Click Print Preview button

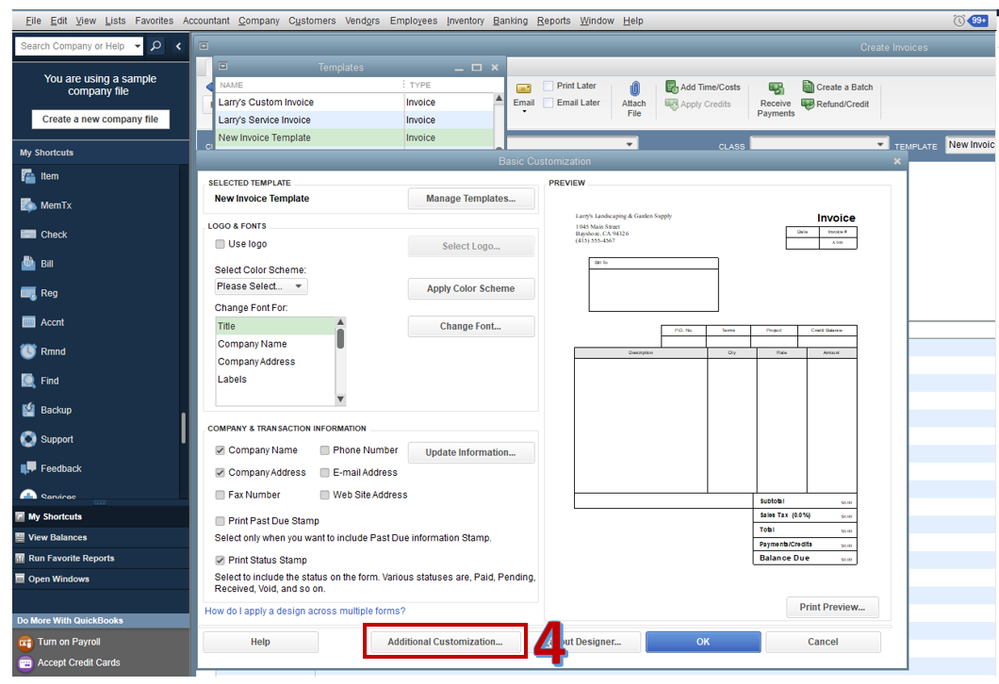pos(832,607)
